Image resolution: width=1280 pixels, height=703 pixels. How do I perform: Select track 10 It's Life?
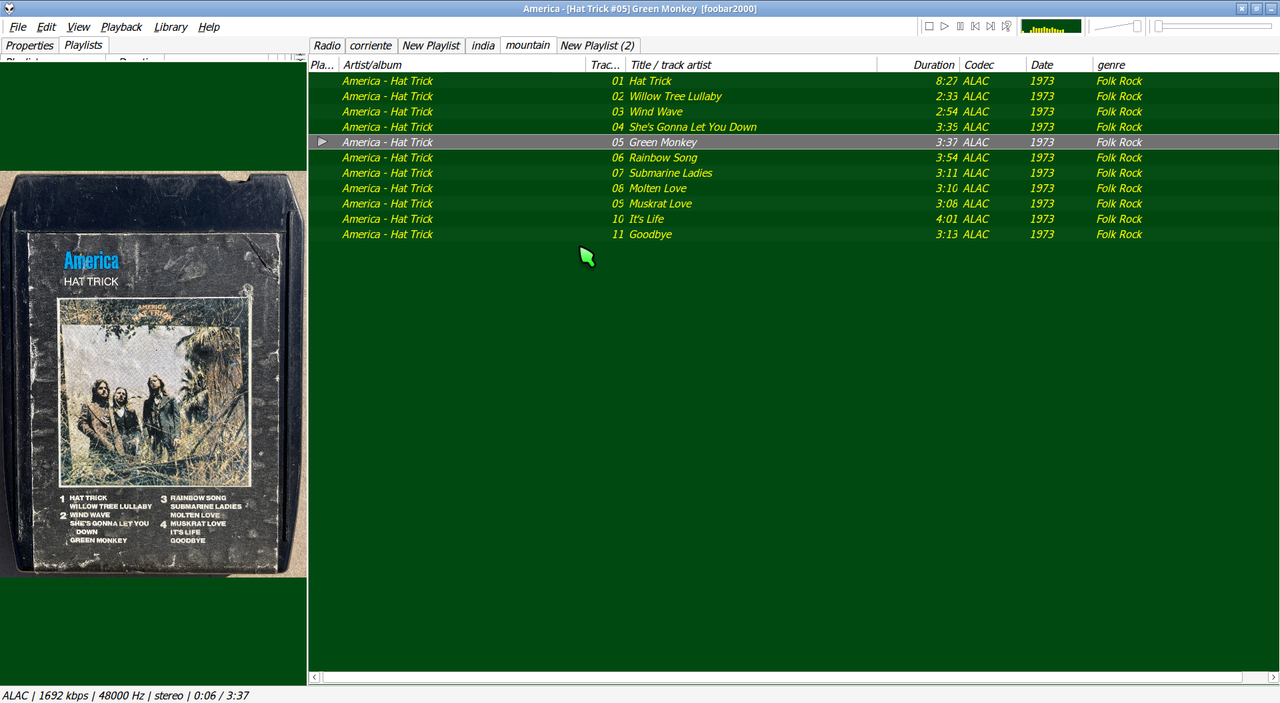click(x=793, y=219)
